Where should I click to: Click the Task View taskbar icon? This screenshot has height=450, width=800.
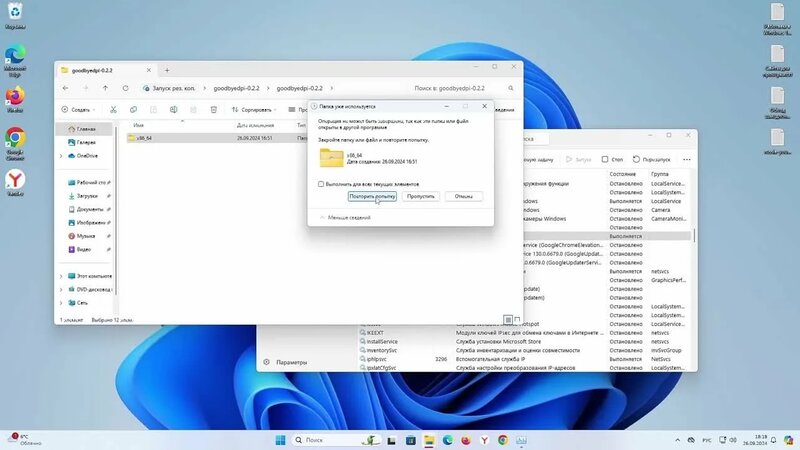[391, 440]
